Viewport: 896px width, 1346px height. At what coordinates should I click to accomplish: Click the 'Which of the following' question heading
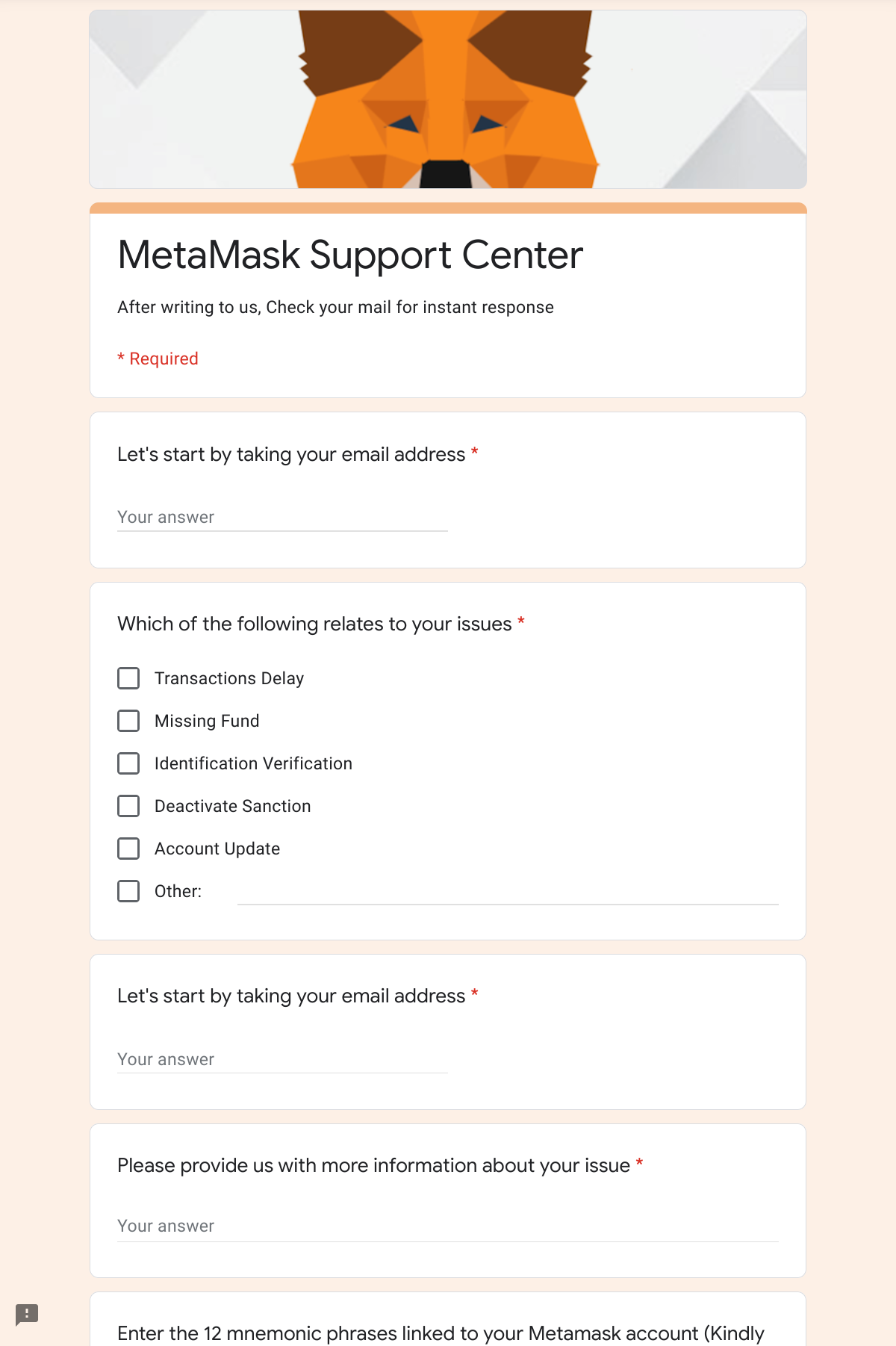point(314,624)
